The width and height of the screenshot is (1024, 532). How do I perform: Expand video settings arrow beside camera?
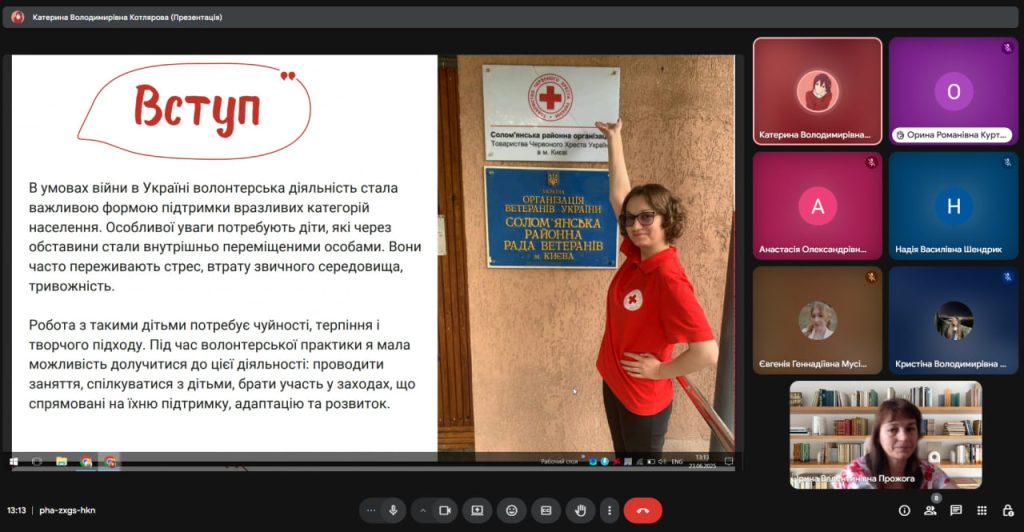click(422, 510)
